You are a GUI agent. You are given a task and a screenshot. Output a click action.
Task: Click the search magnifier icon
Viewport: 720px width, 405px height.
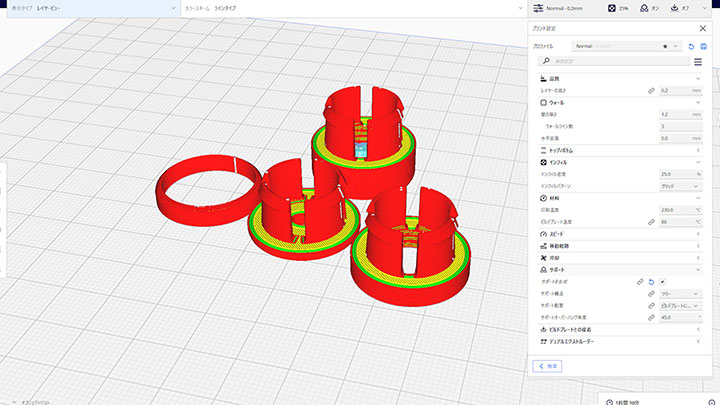click(546, 61)
